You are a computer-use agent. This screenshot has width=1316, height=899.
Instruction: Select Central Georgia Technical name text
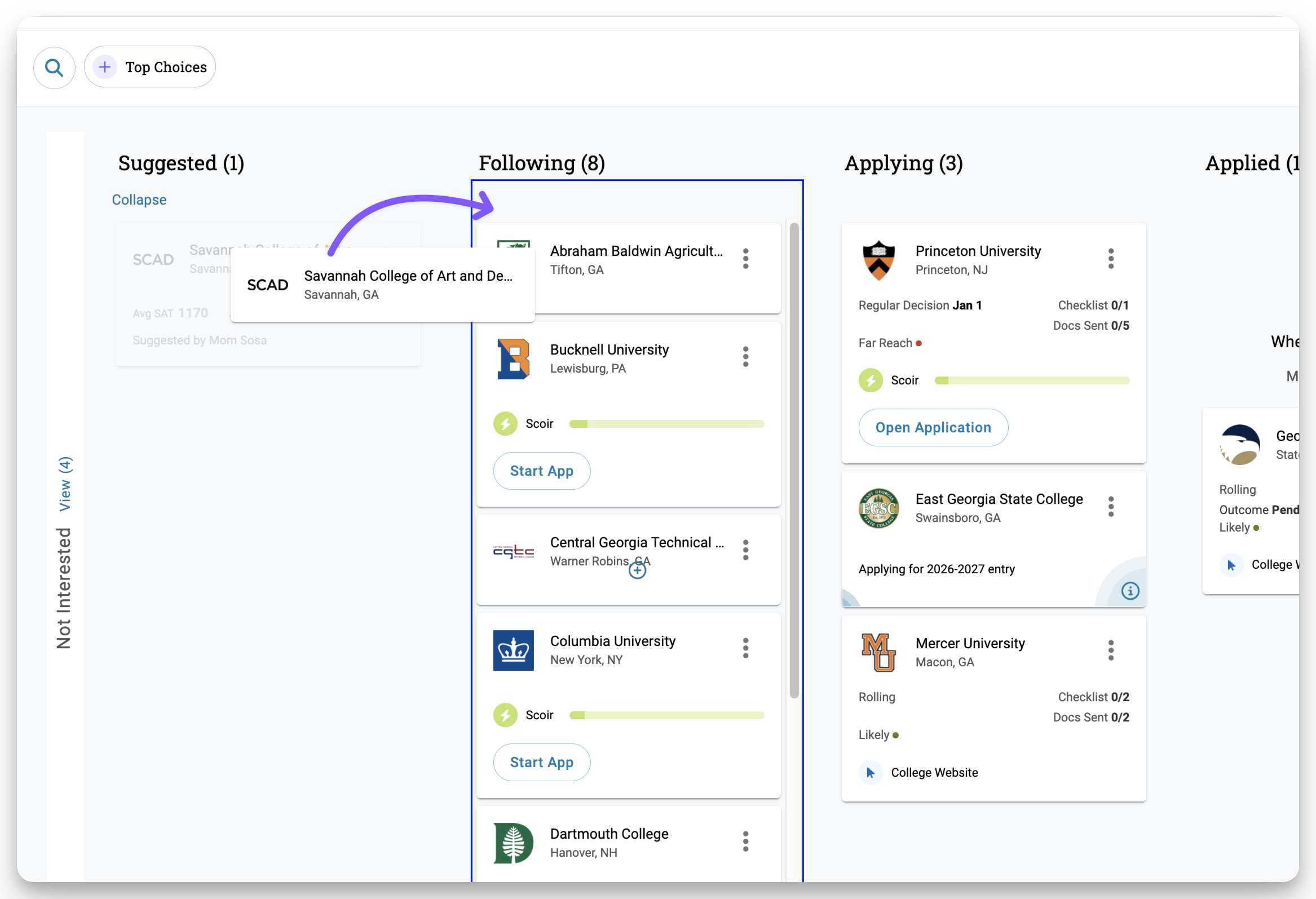point(637,542)
